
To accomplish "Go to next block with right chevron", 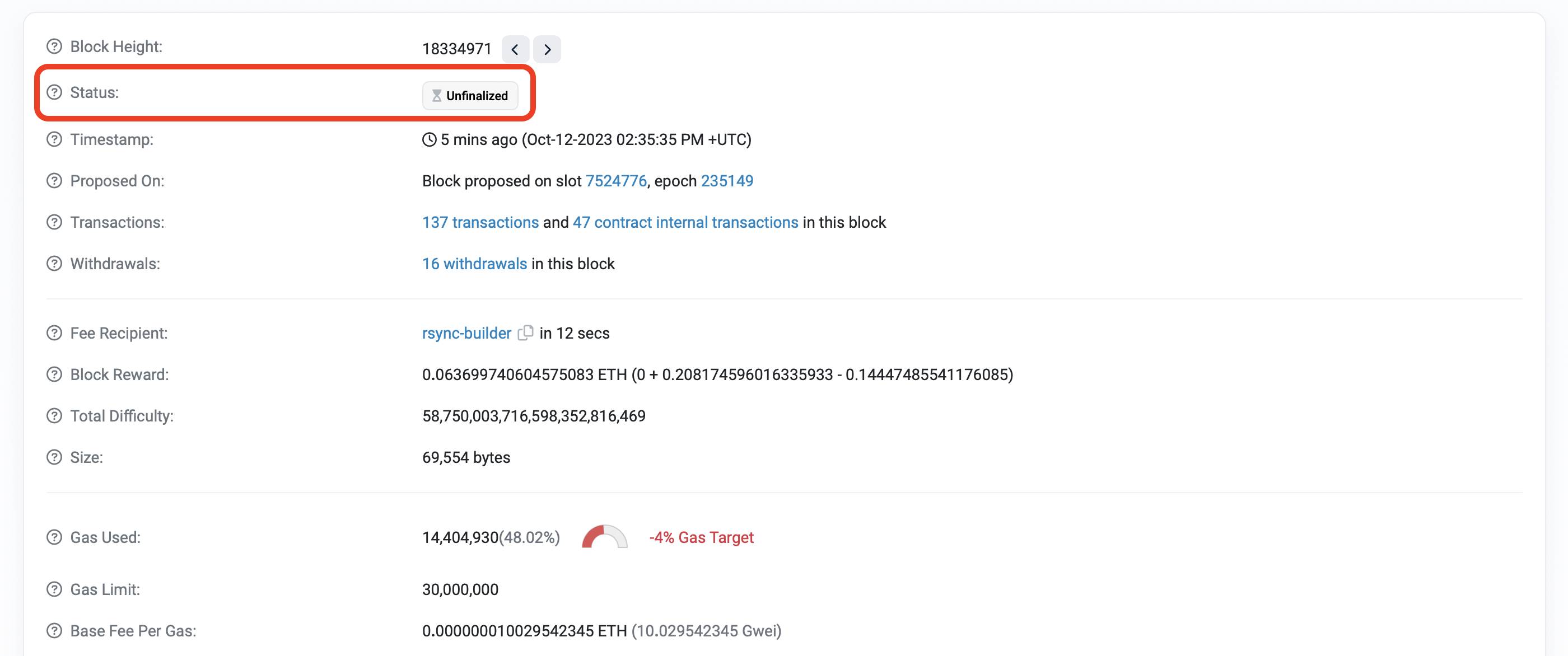I will click(x=547, y=49).
